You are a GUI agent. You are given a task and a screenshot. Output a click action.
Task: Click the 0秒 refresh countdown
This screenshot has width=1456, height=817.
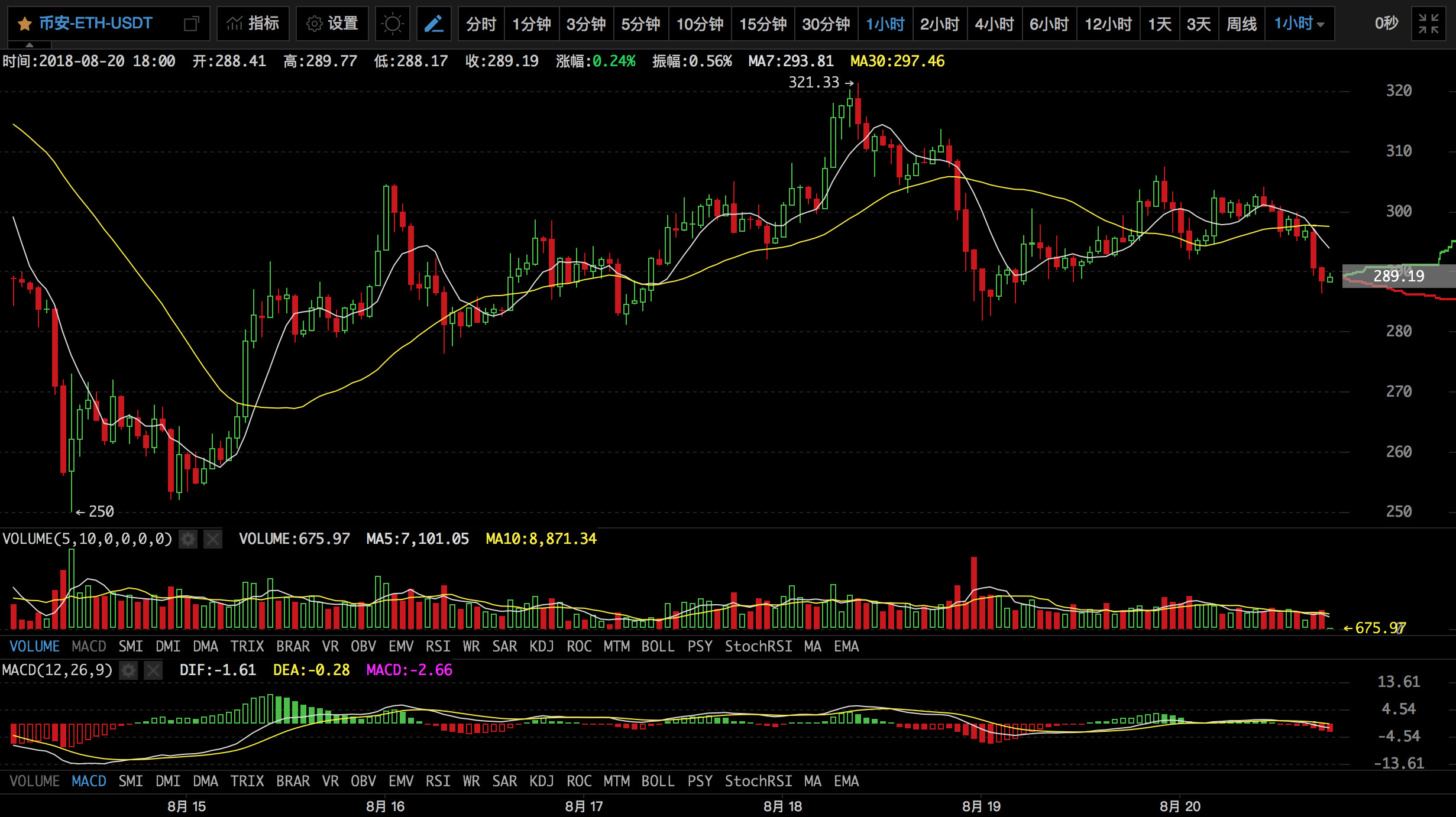click(x=1386, y=24)
